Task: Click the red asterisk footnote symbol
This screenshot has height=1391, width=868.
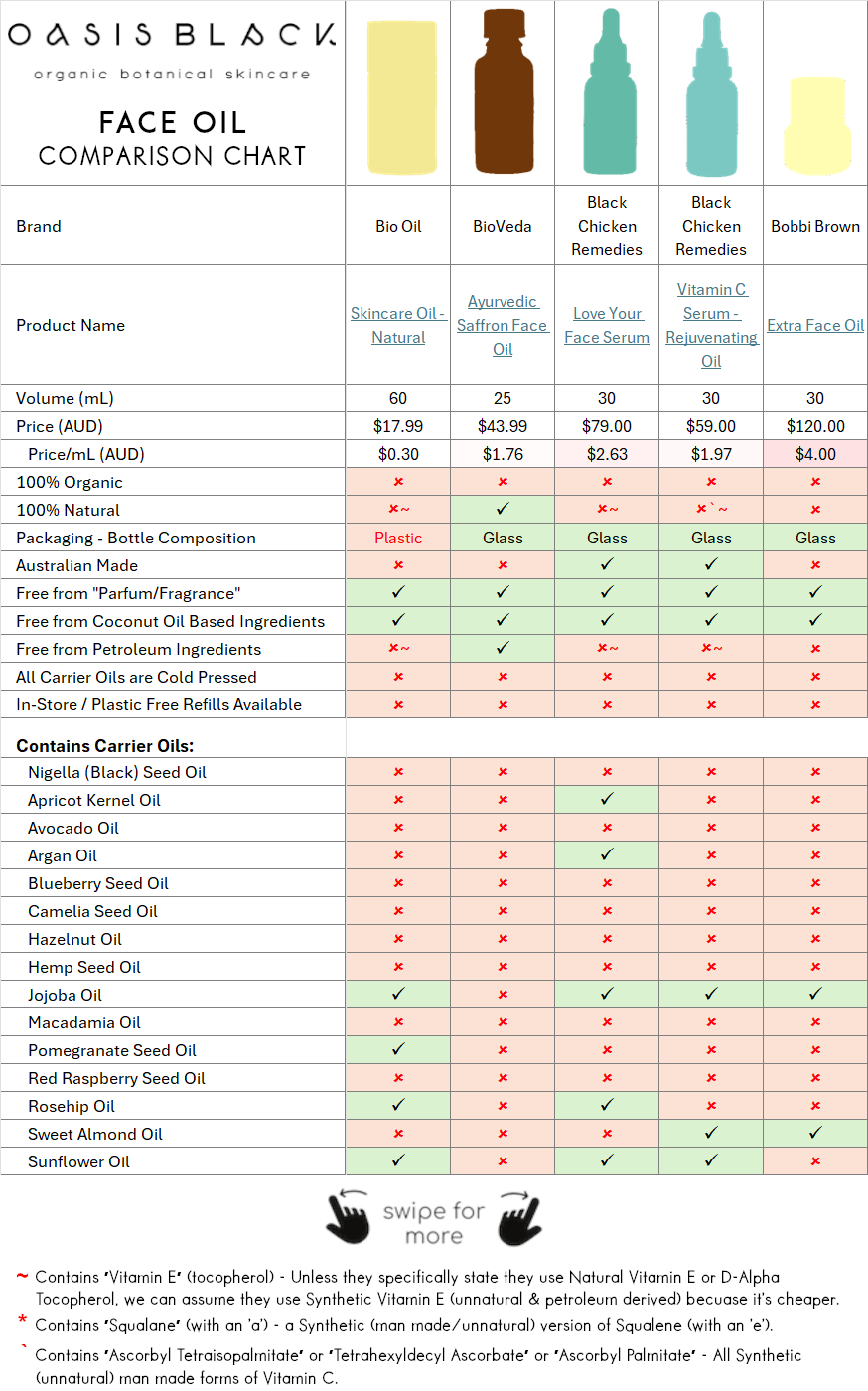Action: (22, 1320)
